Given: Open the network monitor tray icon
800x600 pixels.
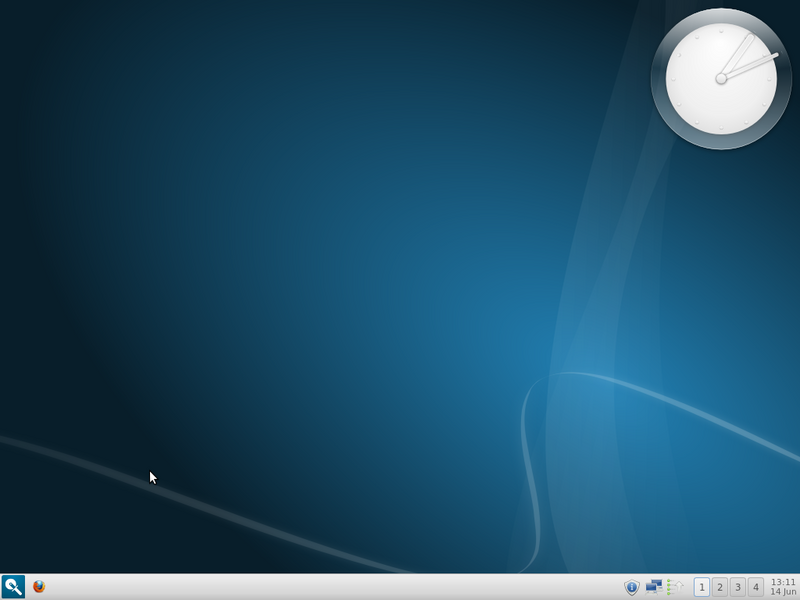Looking at the screenshot, I should (654, 586).
